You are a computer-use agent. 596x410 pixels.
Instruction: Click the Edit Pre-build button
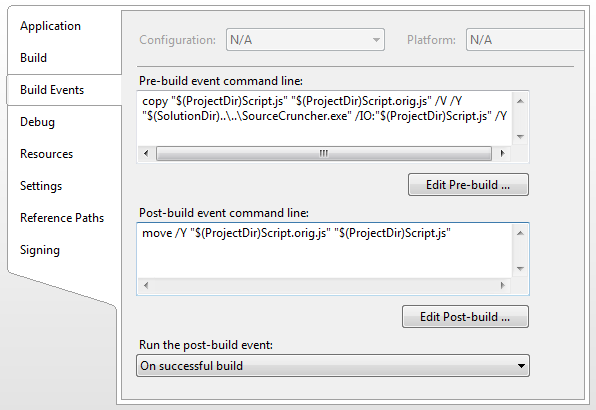coord(468,185)
